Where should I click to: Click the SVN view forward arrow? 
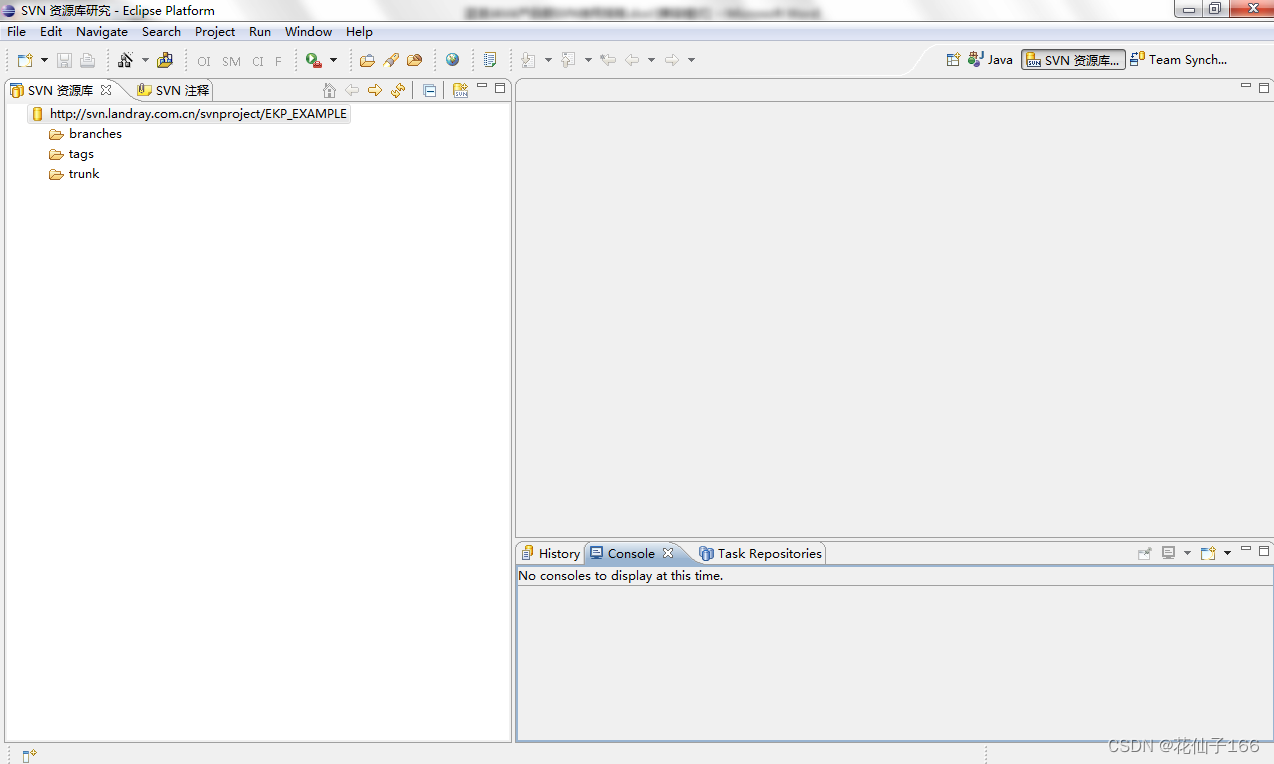(375, 90)
